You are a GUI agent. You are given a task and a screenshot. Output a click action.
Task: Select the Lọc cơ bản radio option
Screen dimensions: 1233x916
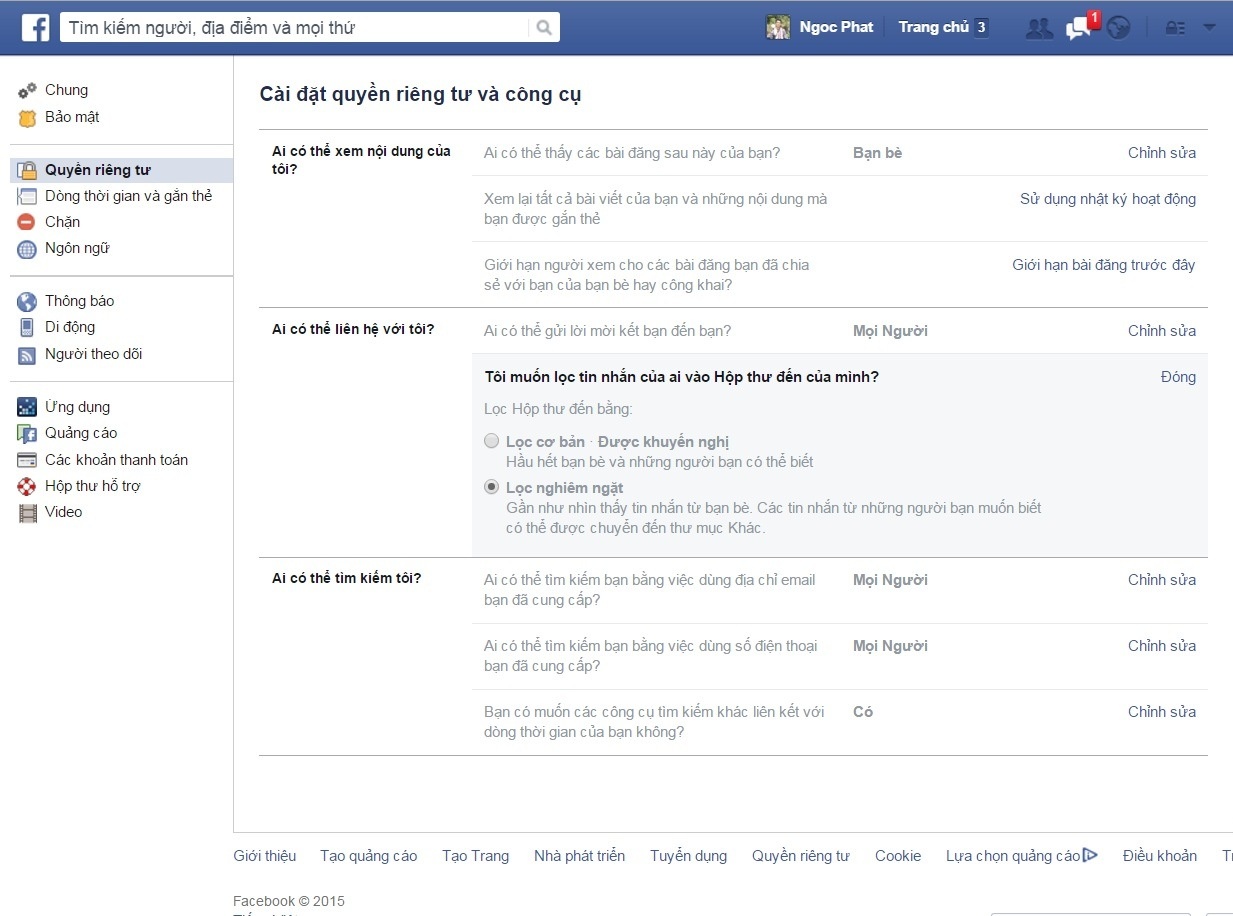click(x=491, y=441)
